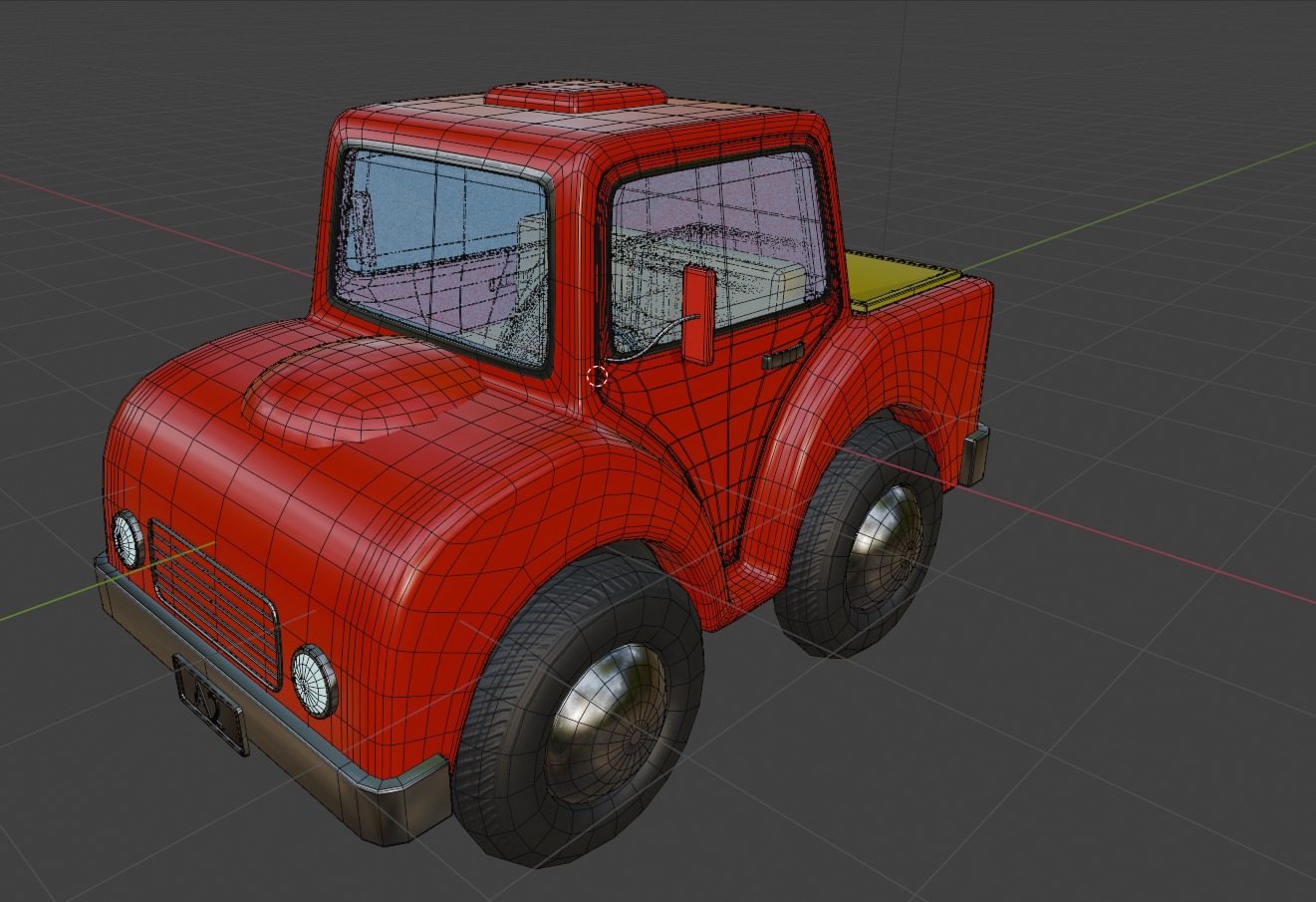Select the 3D cursor near the door
1316x902 pixels.
pyautogui.click(x=597, y=377)
